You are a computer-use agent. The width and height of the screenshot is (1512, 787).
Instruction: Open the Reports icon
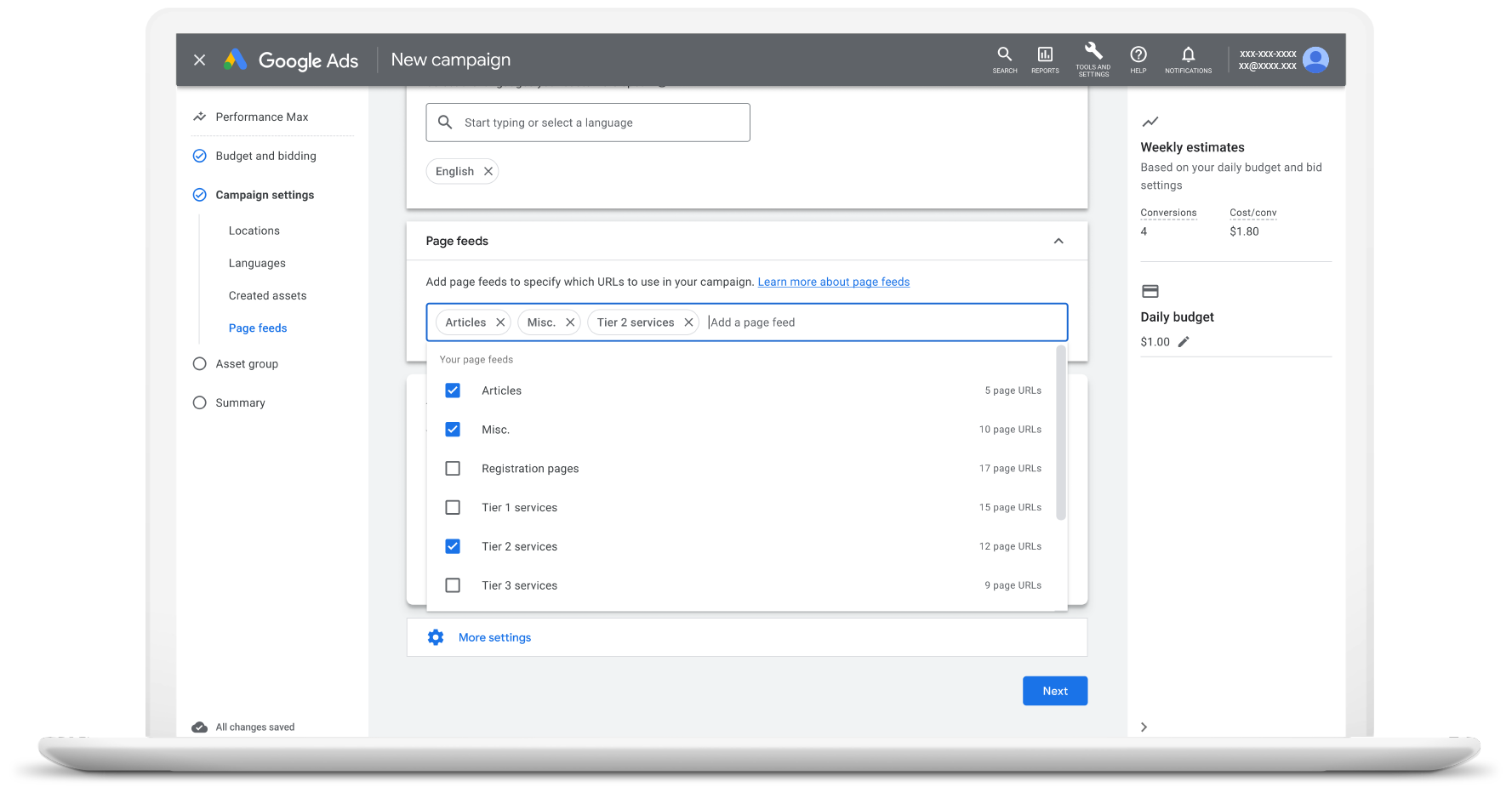[x=1045, y=59]
